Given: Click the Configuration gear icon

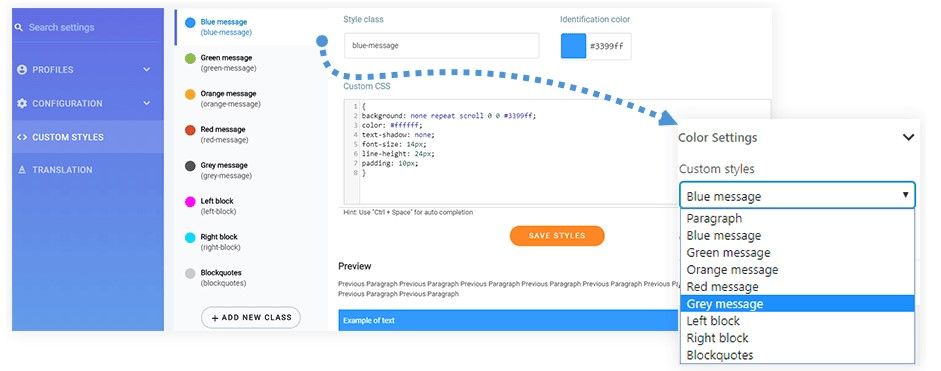Looking at the screenshot, I should pos(22,103).
